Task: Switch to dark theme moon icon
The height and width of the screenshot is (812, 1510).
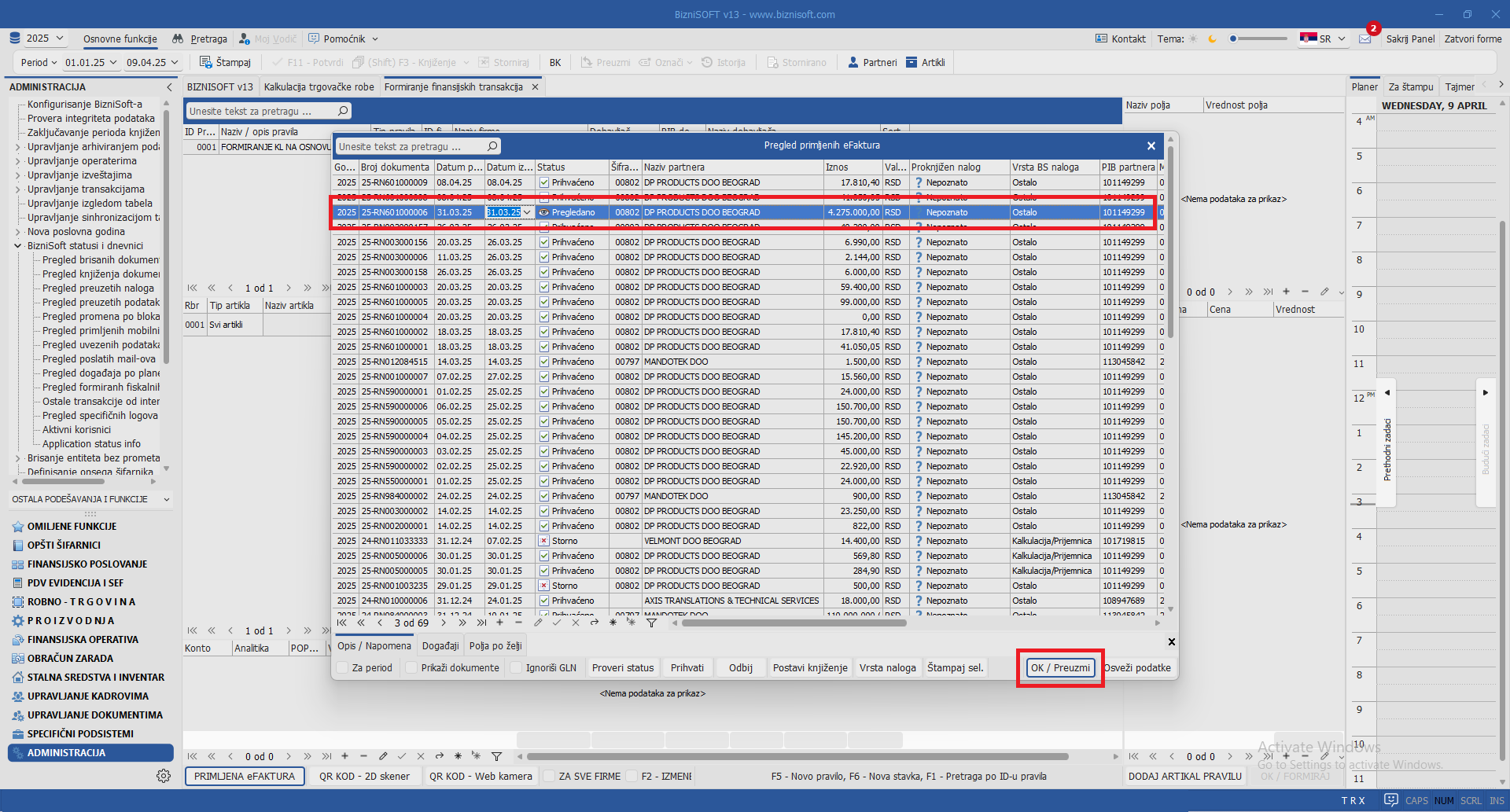Action: [1212, 39]
